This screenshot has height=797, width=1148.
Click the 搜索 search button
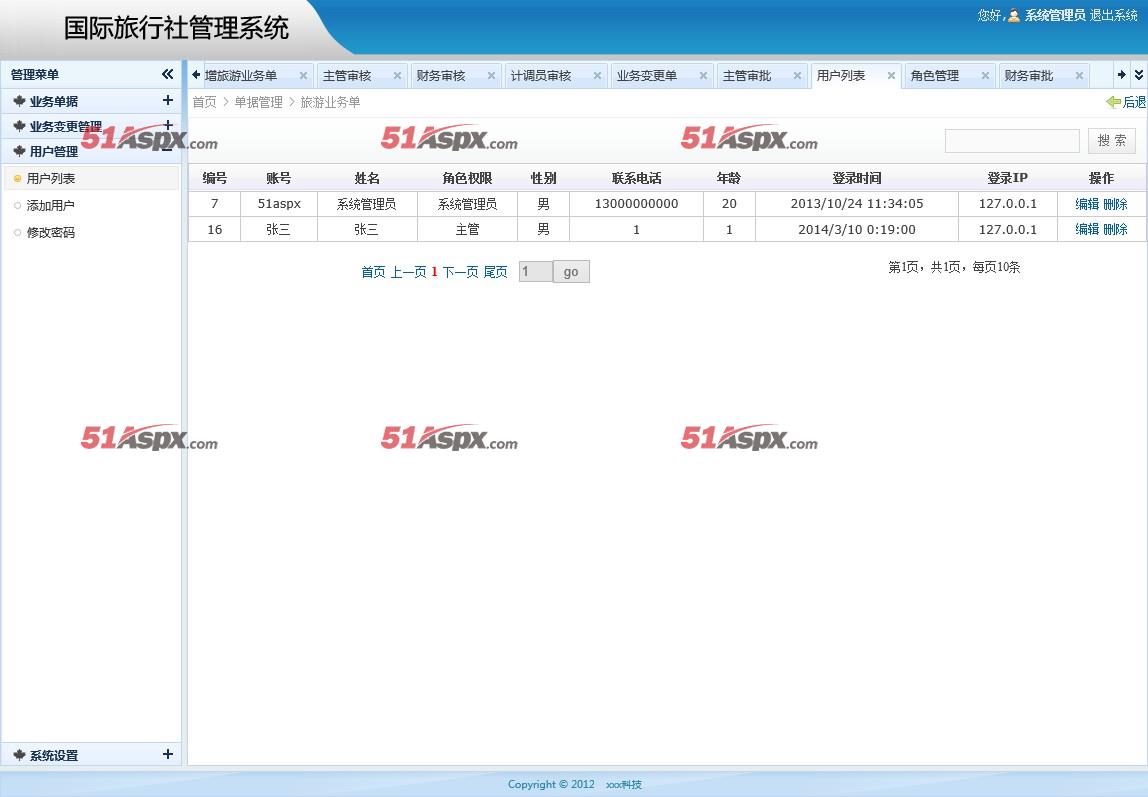point(1111,141)
